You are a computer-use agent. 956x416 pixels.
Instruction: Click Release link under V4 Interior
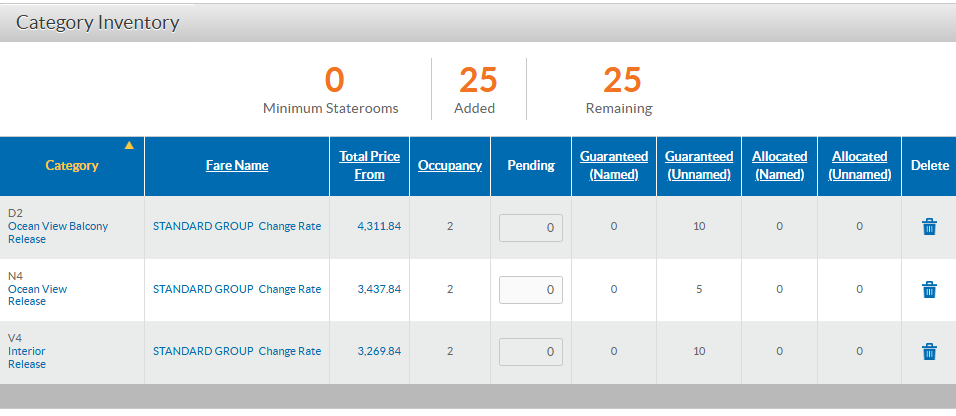point(27,365)
